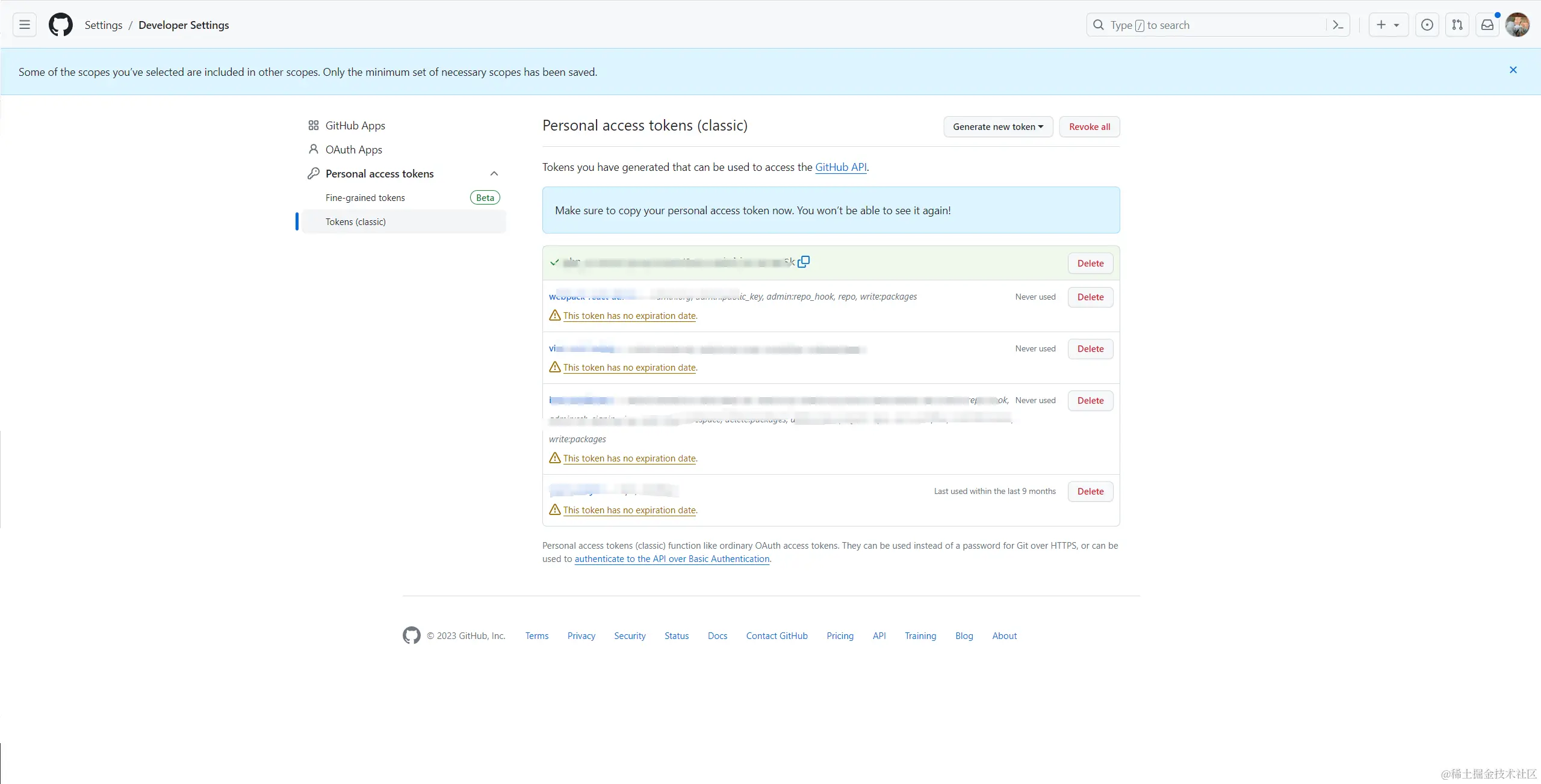Open Pull requests icon in header
Image resolution: width=1541 pixels, height=784 pixels.
pos(1457,25)
